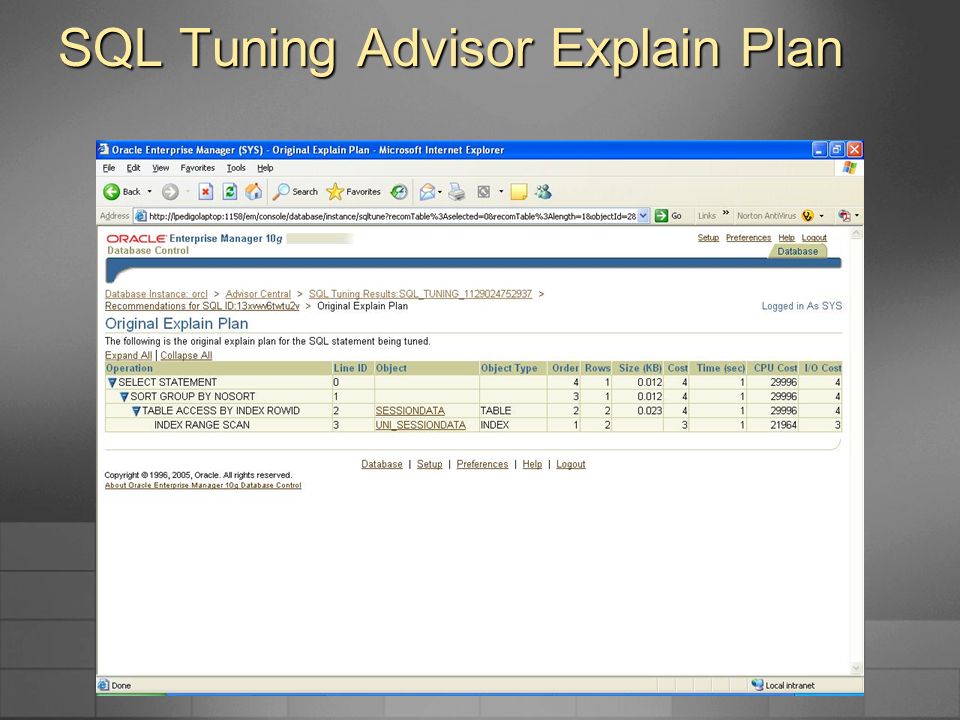Collapse the SELECT STATEMENT row
960x720 pixels.
[x=112, y=383]
